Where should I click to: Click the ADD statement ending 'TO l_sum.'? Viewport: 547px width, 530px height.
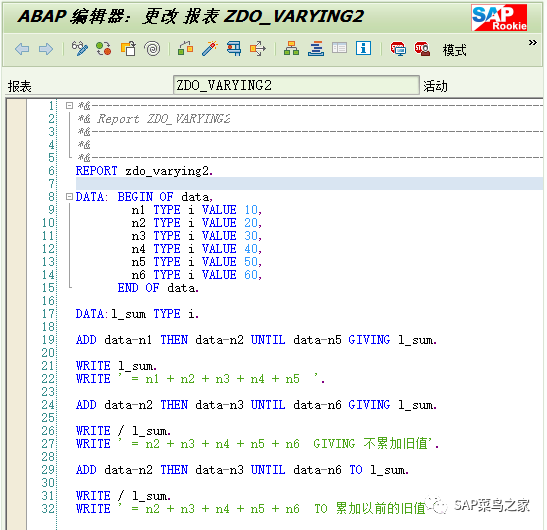point(242,470)
